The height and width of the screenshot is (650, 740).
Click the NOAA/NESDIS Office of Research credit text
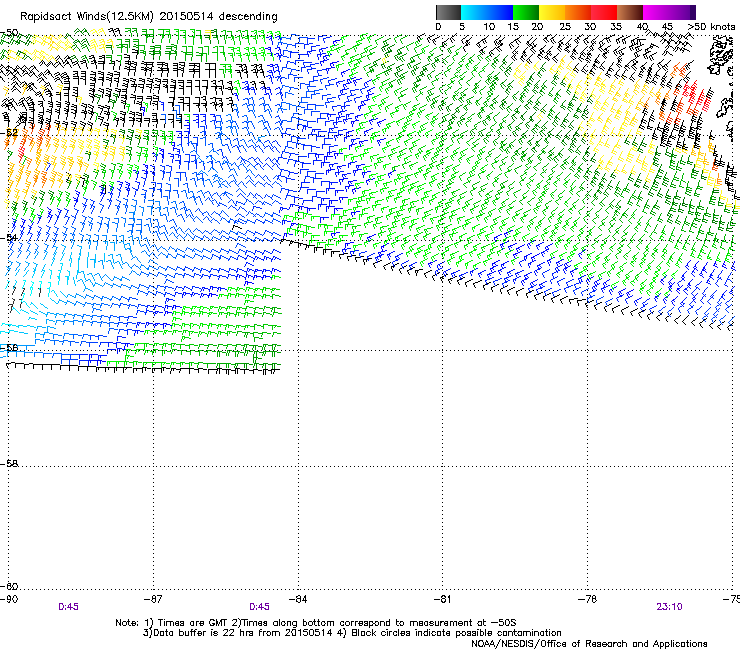(589, 644)
